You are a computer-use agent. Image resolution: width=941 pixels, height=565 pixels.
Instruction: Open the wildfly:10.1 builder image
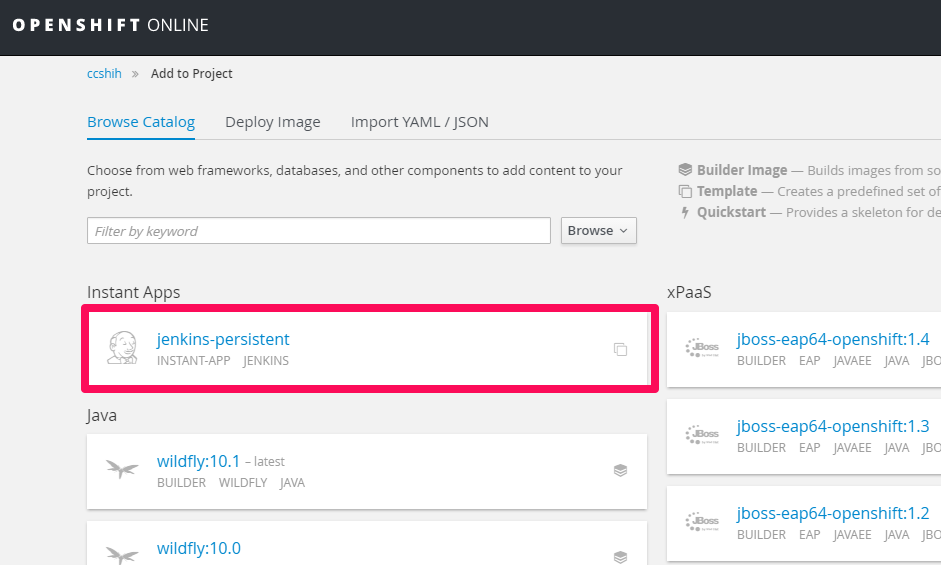pos(198,461)
